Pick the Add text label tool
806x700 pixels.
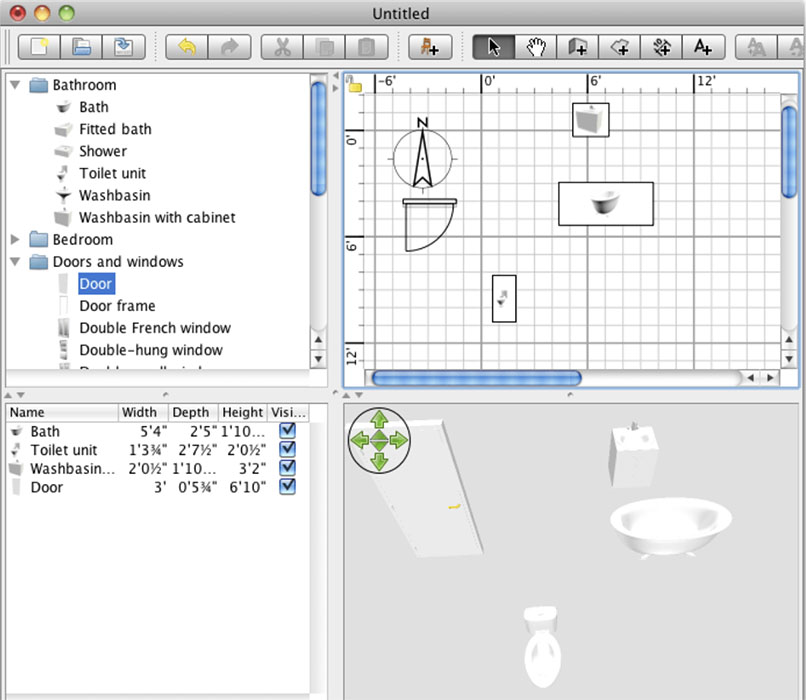[x=703, y=47]
